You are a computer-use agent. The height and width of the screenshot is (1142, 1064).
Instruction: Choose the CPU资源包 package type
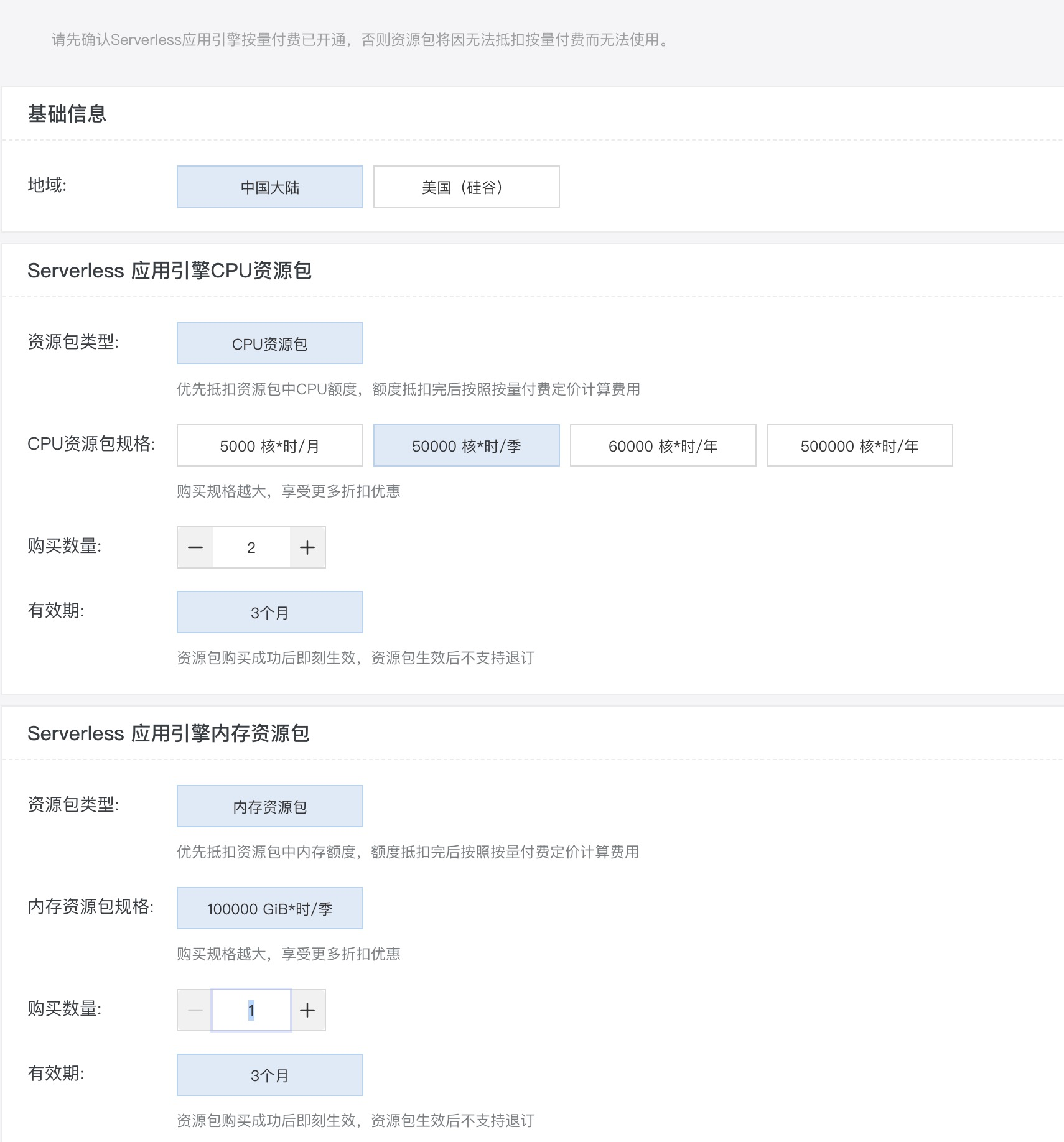(270, 343)
